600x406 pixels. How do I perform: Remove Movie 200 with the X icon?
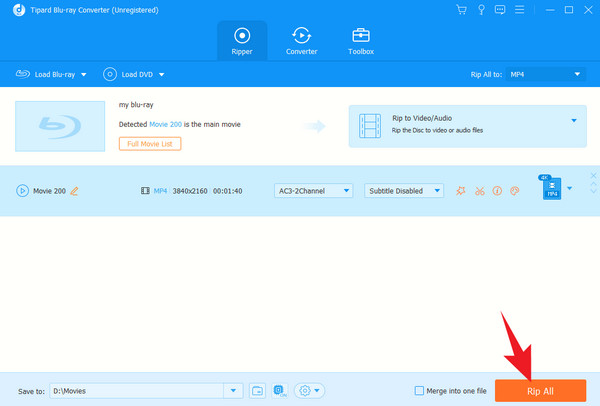(593, 175)
